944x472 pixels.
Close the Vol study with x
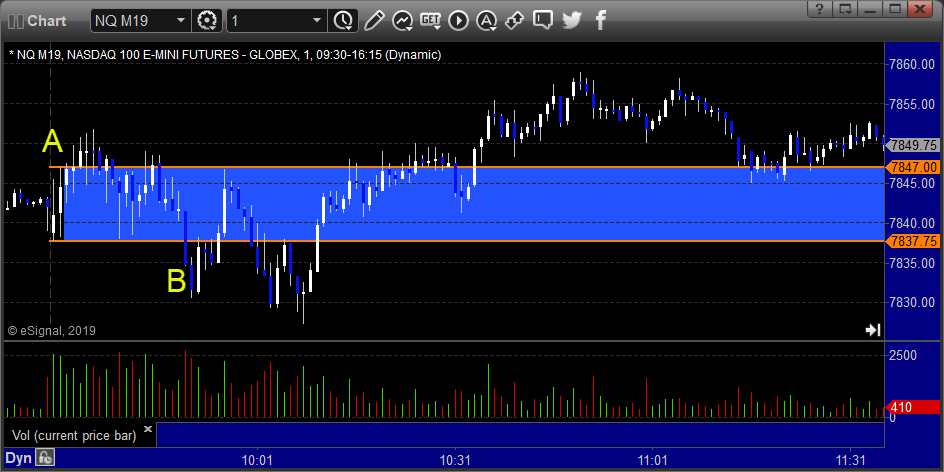(148, 430)
